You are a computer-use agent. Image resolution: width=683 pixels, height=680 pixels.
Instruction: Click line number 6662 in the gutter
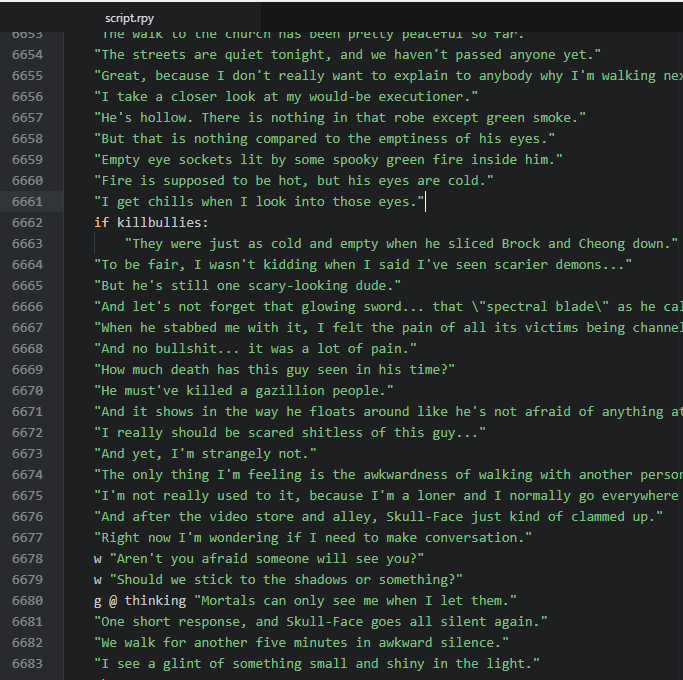coord(27,223)
